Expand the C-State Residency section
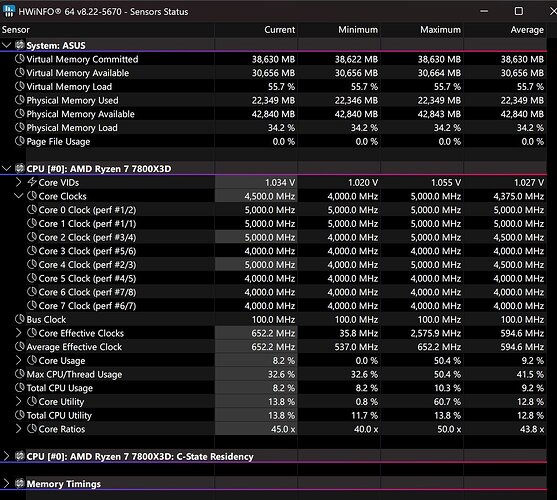 tap(6, 456)
